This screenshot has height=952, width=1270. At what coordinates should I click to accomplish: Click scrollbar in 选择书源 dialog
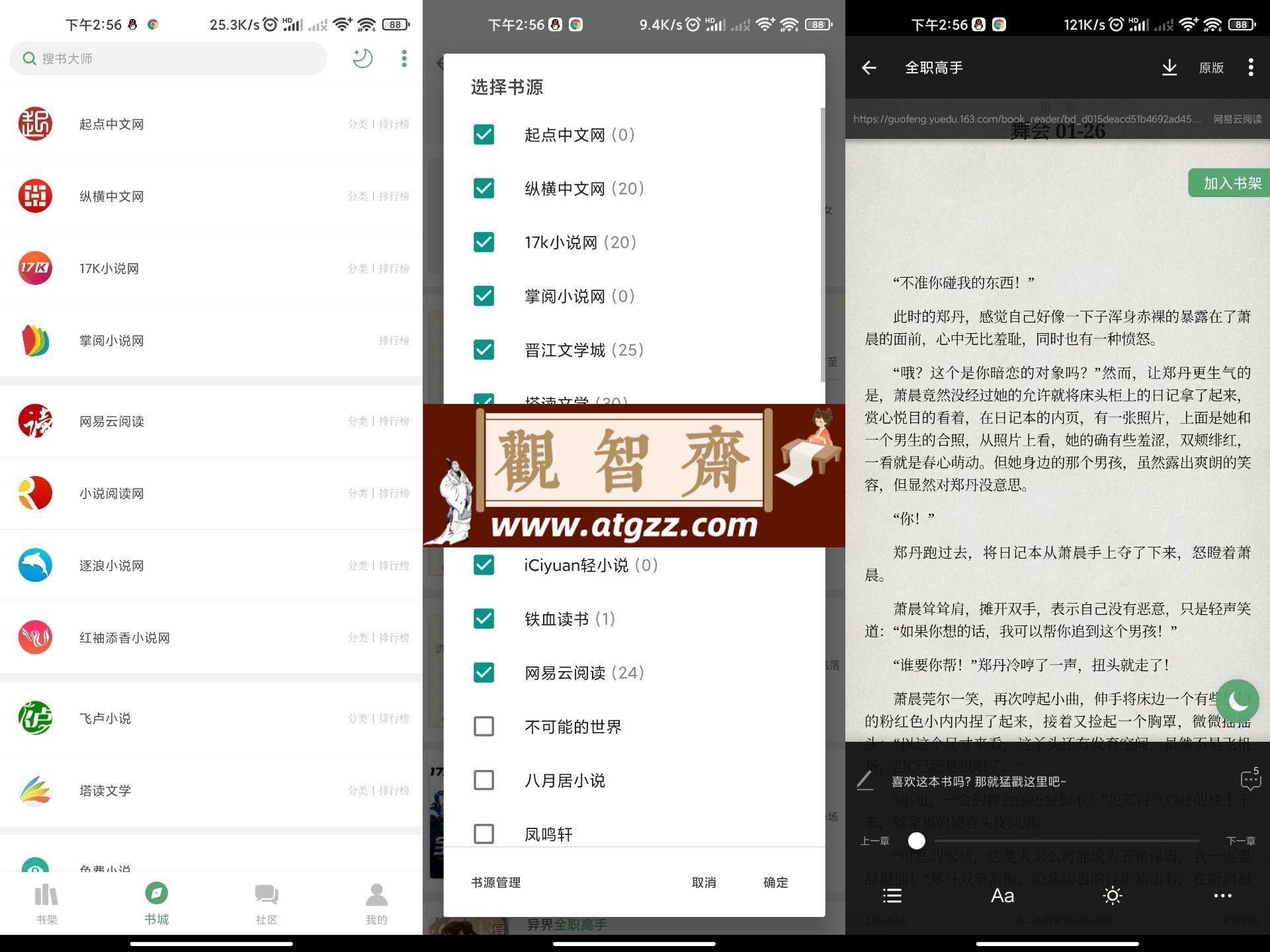point(822,245)
